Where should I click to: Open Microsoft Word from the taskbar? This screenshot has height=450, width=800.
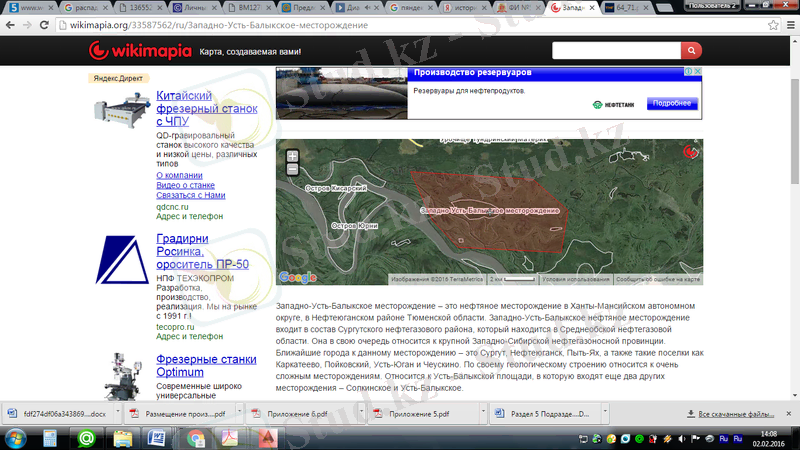click(157, 437)
